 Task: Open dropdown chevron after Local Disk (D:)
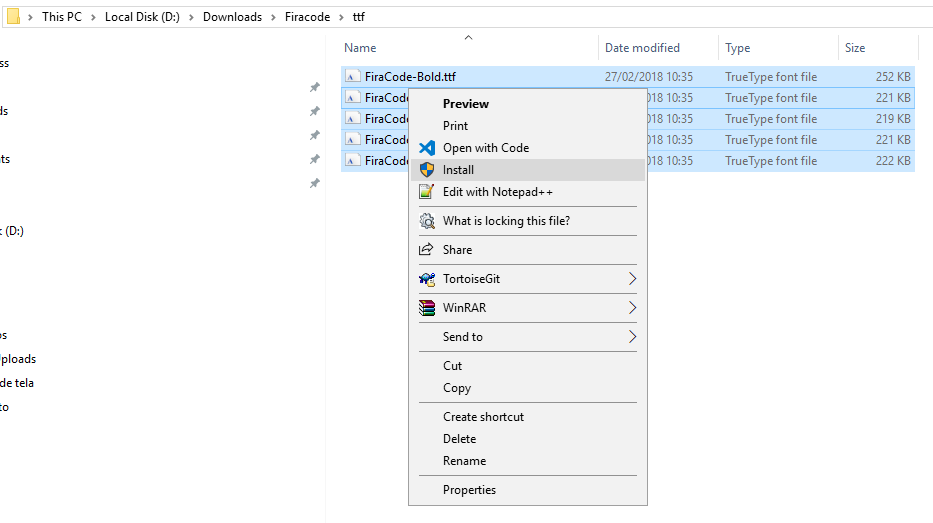tap(191, 17)
